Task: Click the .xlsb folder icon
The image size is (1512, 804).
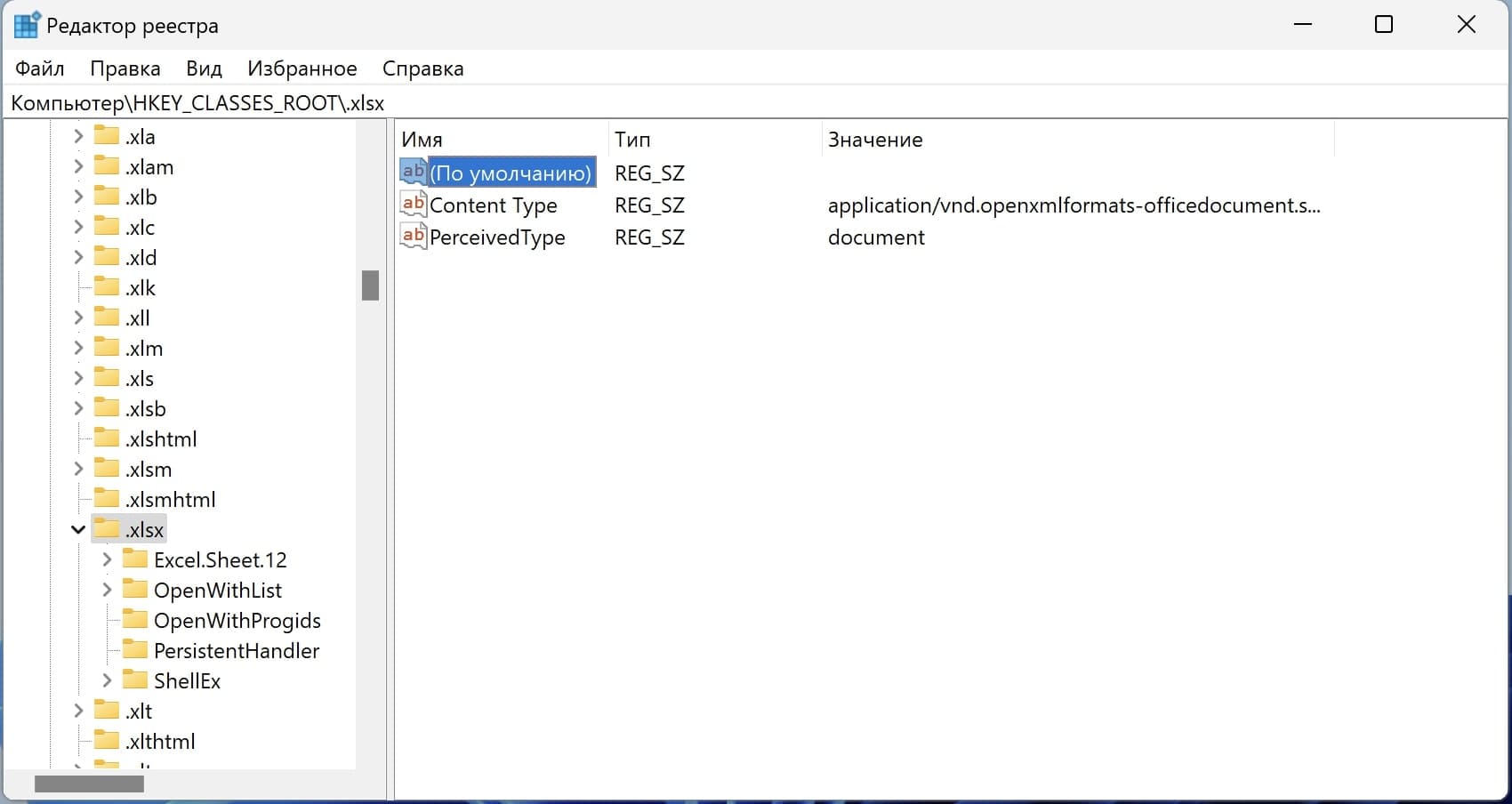Action: (107, 407)
